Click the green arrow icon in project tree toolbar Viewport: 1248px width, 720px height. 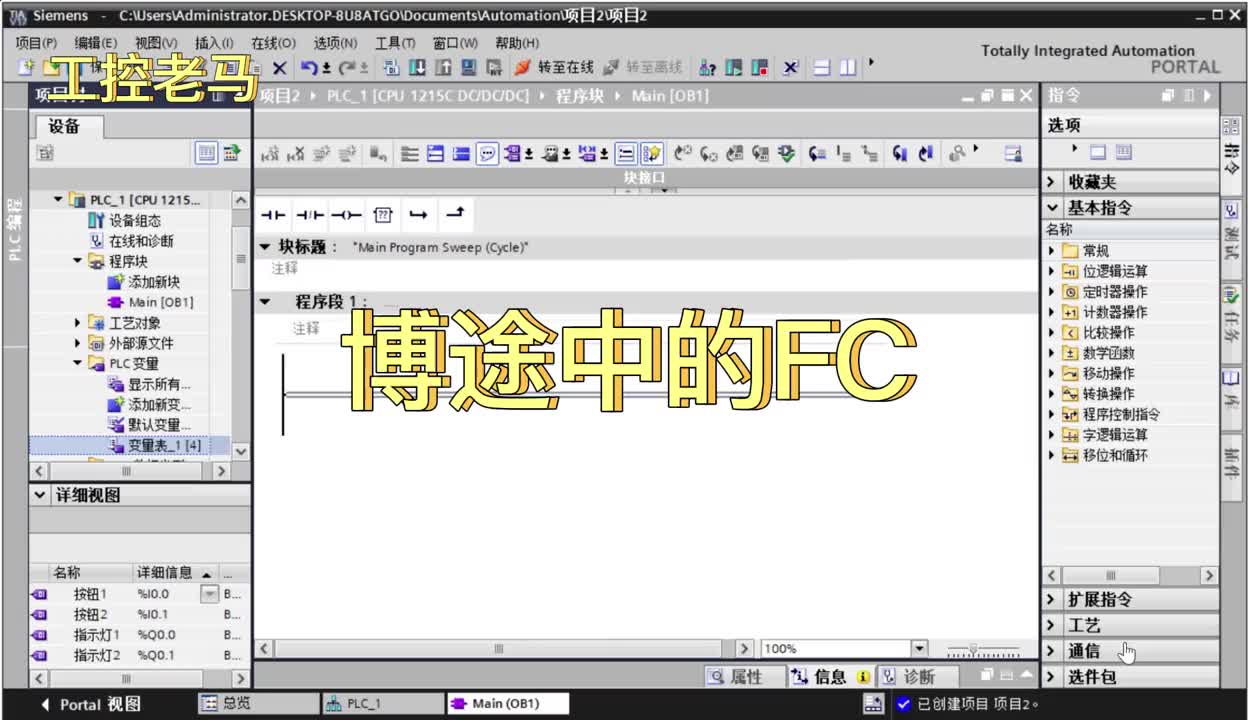pos(232,153)
